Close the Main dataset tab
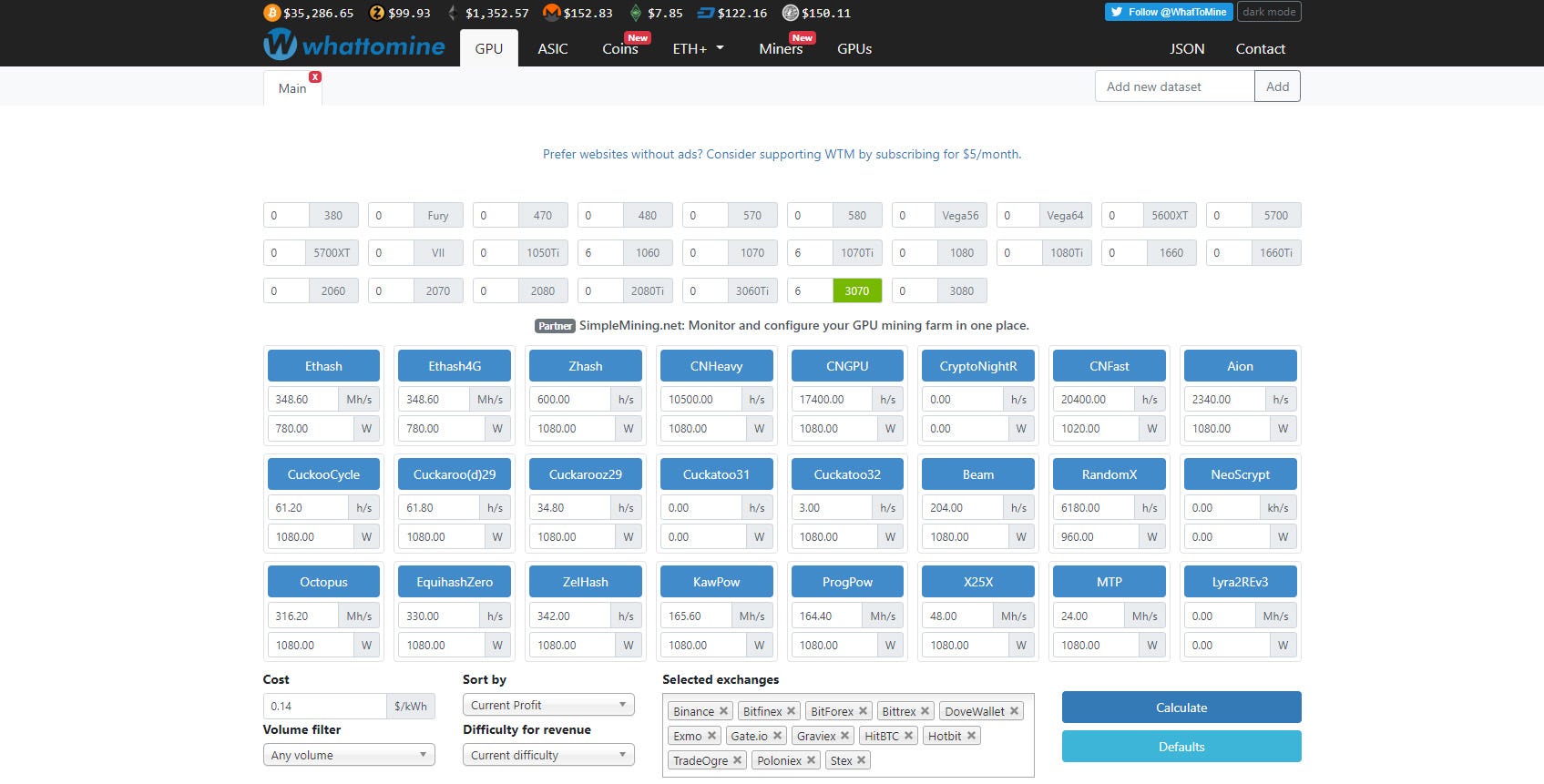1544x784 pixels. tap(315, 76)
